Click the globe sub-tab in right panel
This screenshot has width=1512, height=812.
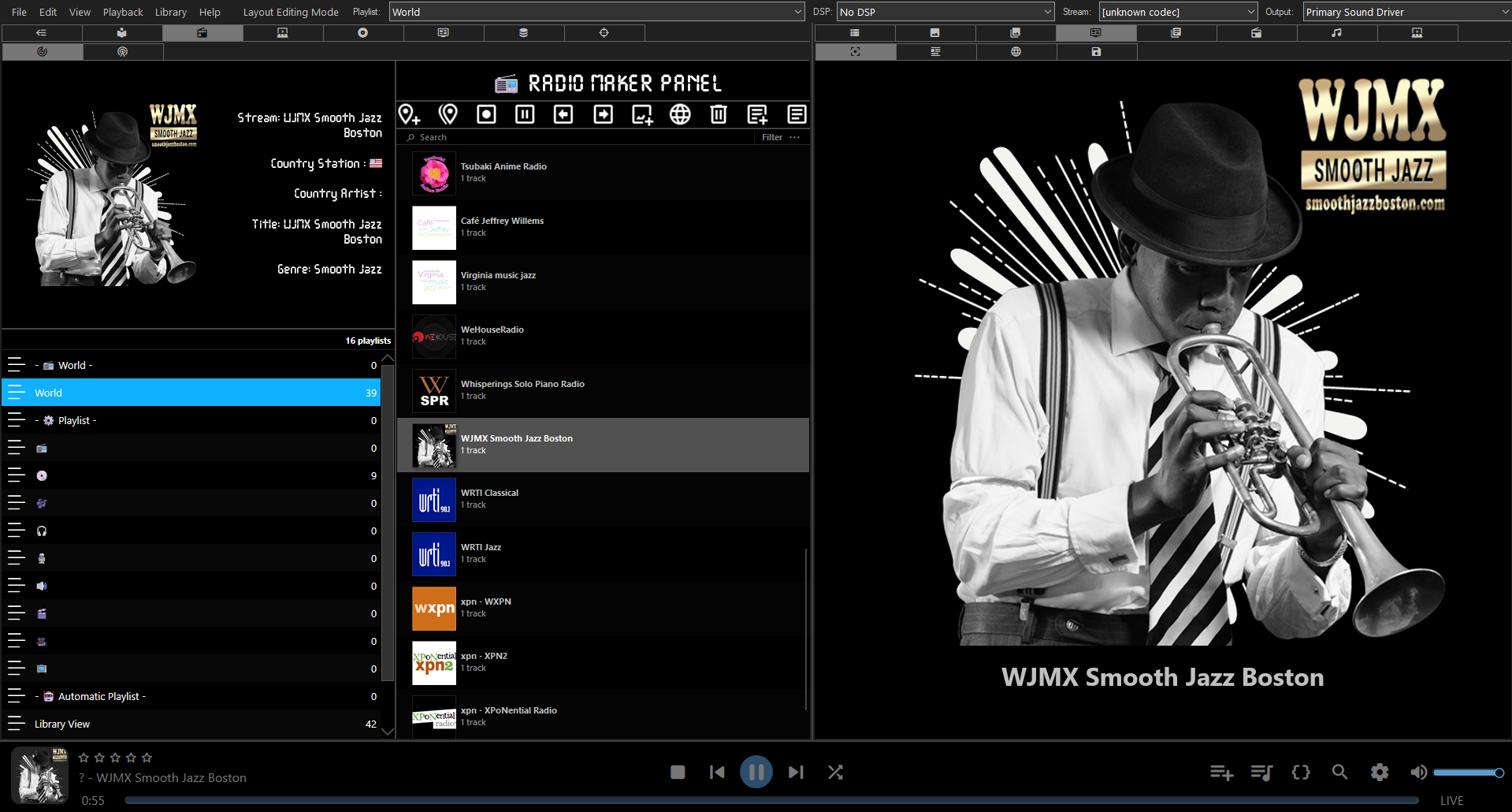pos(1016,51)
